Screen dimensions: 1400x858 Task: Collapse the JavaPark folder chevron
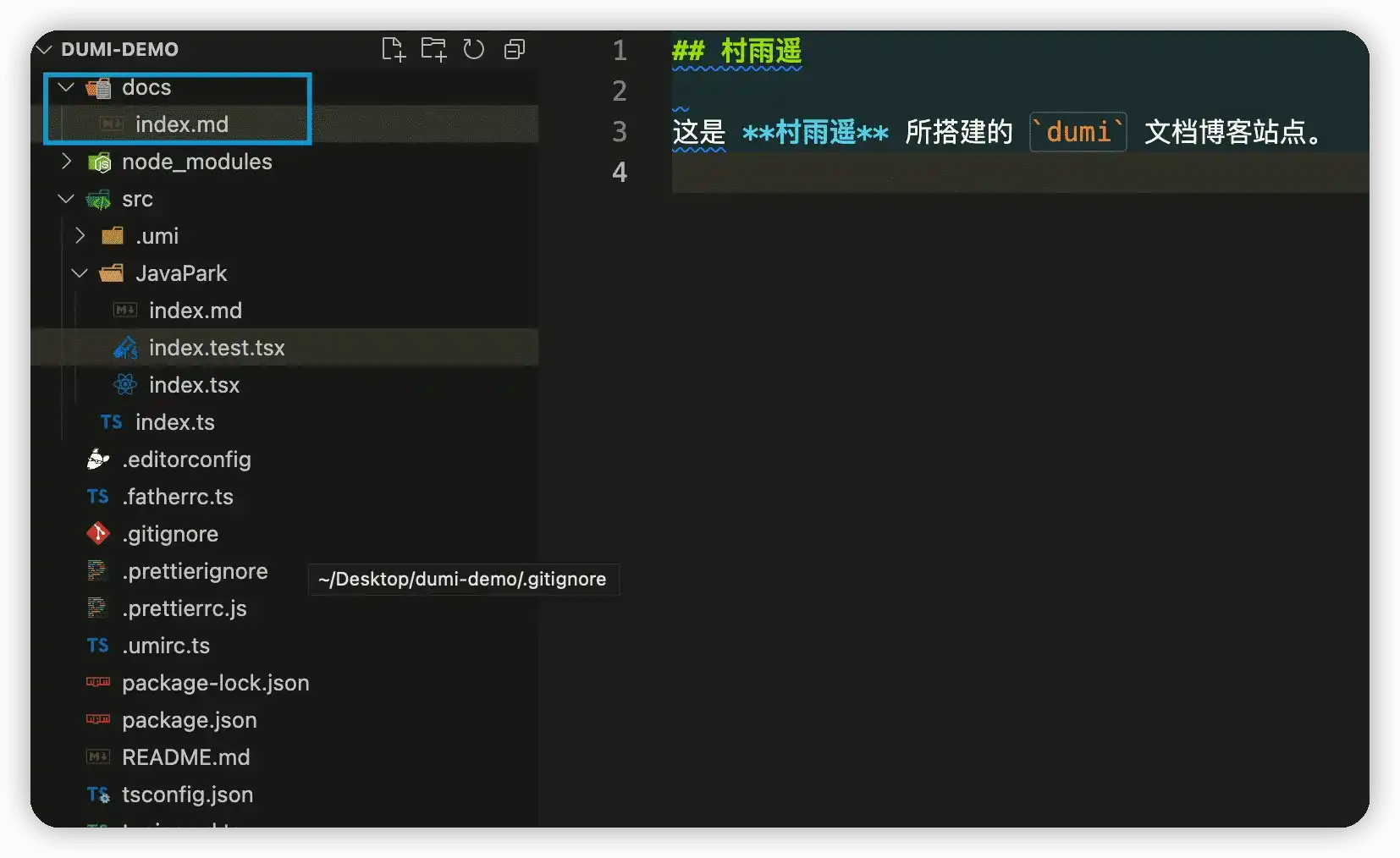click(80, 273)
